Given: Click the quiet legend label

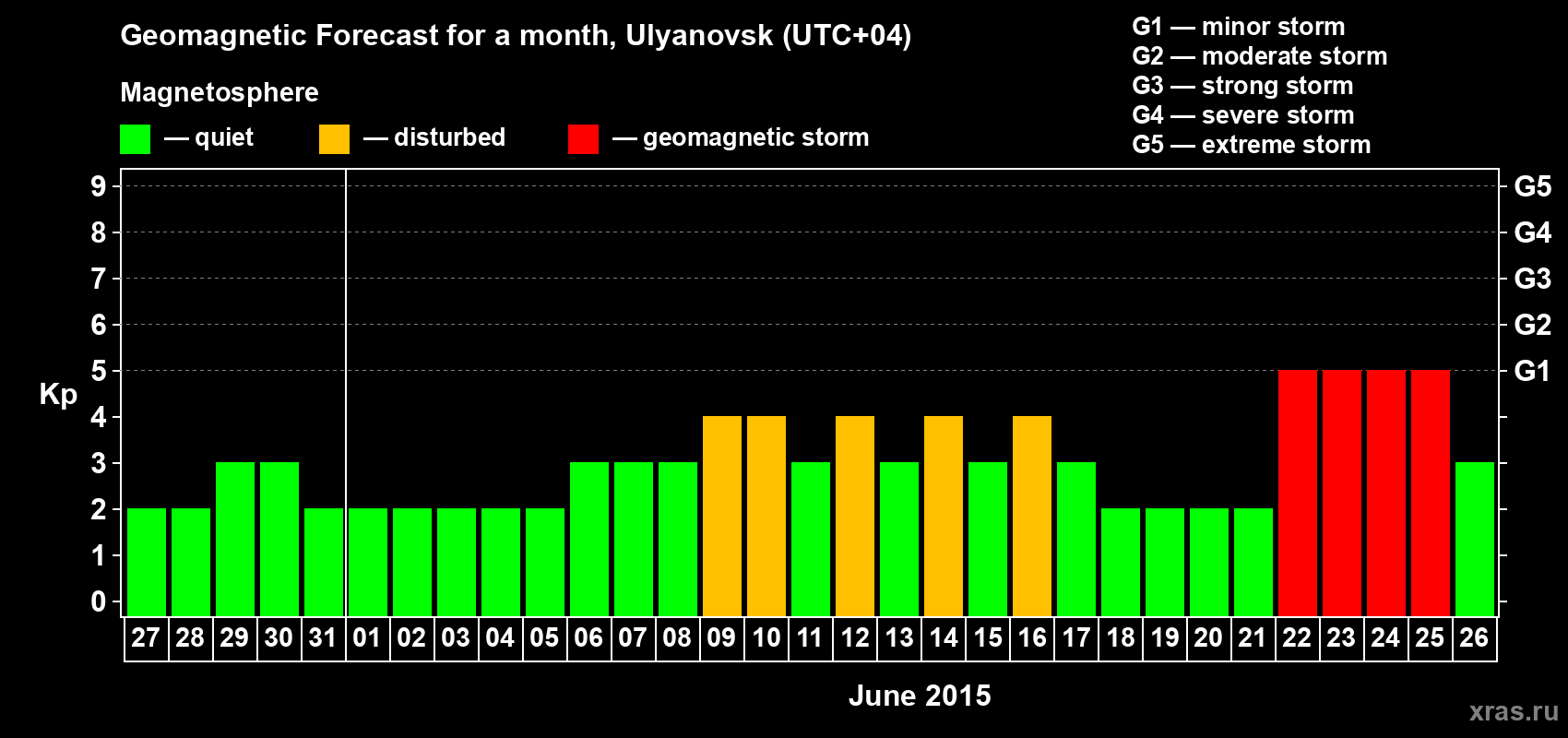Looking at the screenshot, I should point(224,138).
